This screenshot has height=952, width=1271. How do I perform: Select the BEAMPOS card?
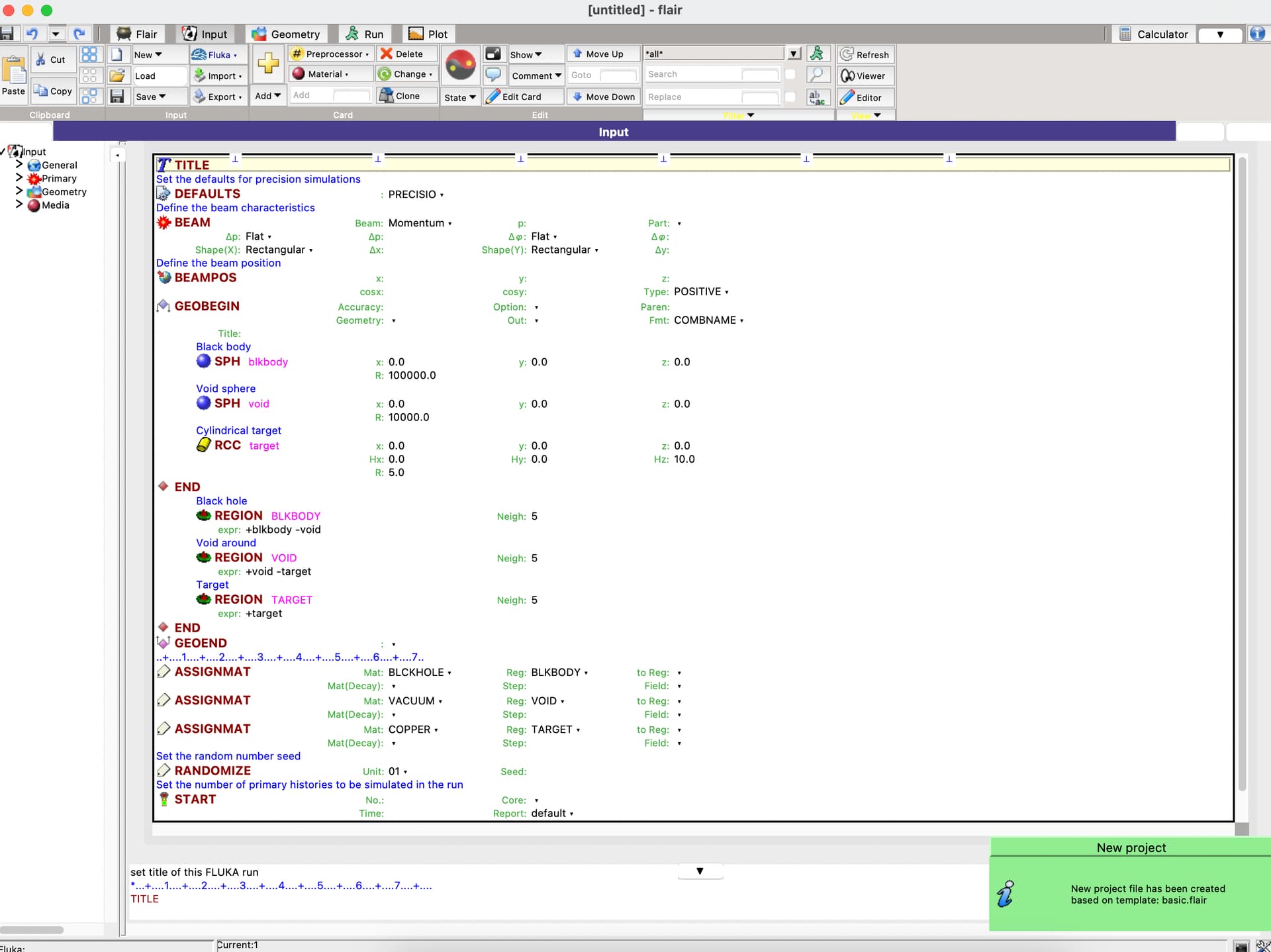click(205, 277)
